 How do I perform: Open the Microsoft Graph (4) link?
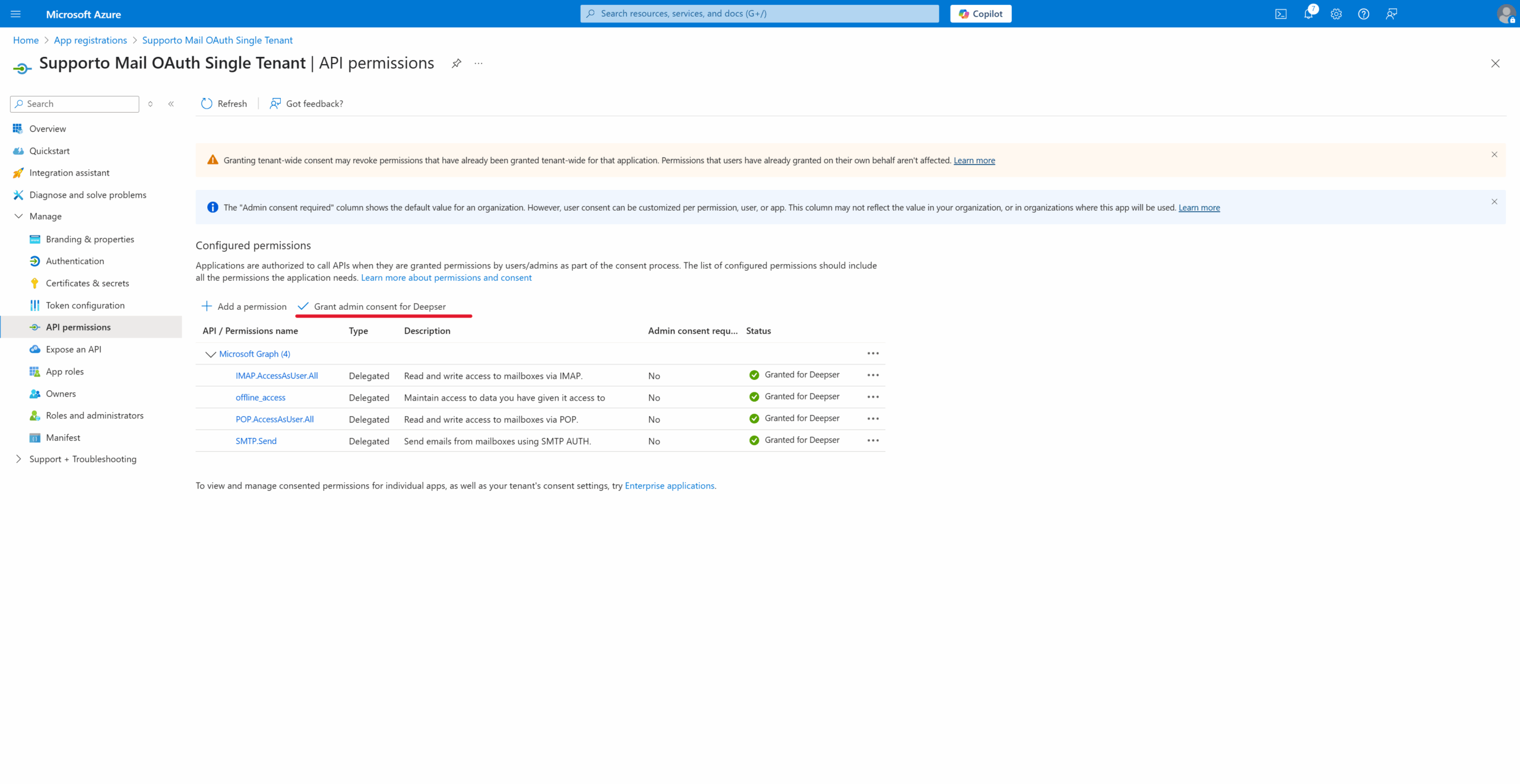click(255, 354)
